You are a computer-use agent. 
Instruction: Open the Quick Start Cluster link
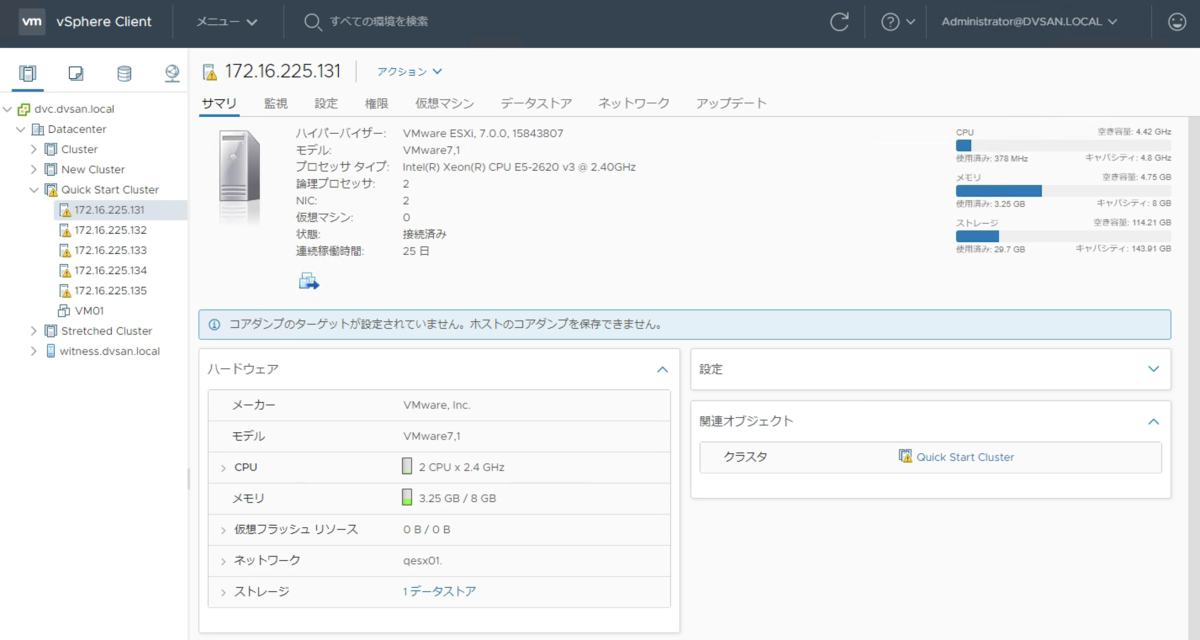[x=965, y=457]
